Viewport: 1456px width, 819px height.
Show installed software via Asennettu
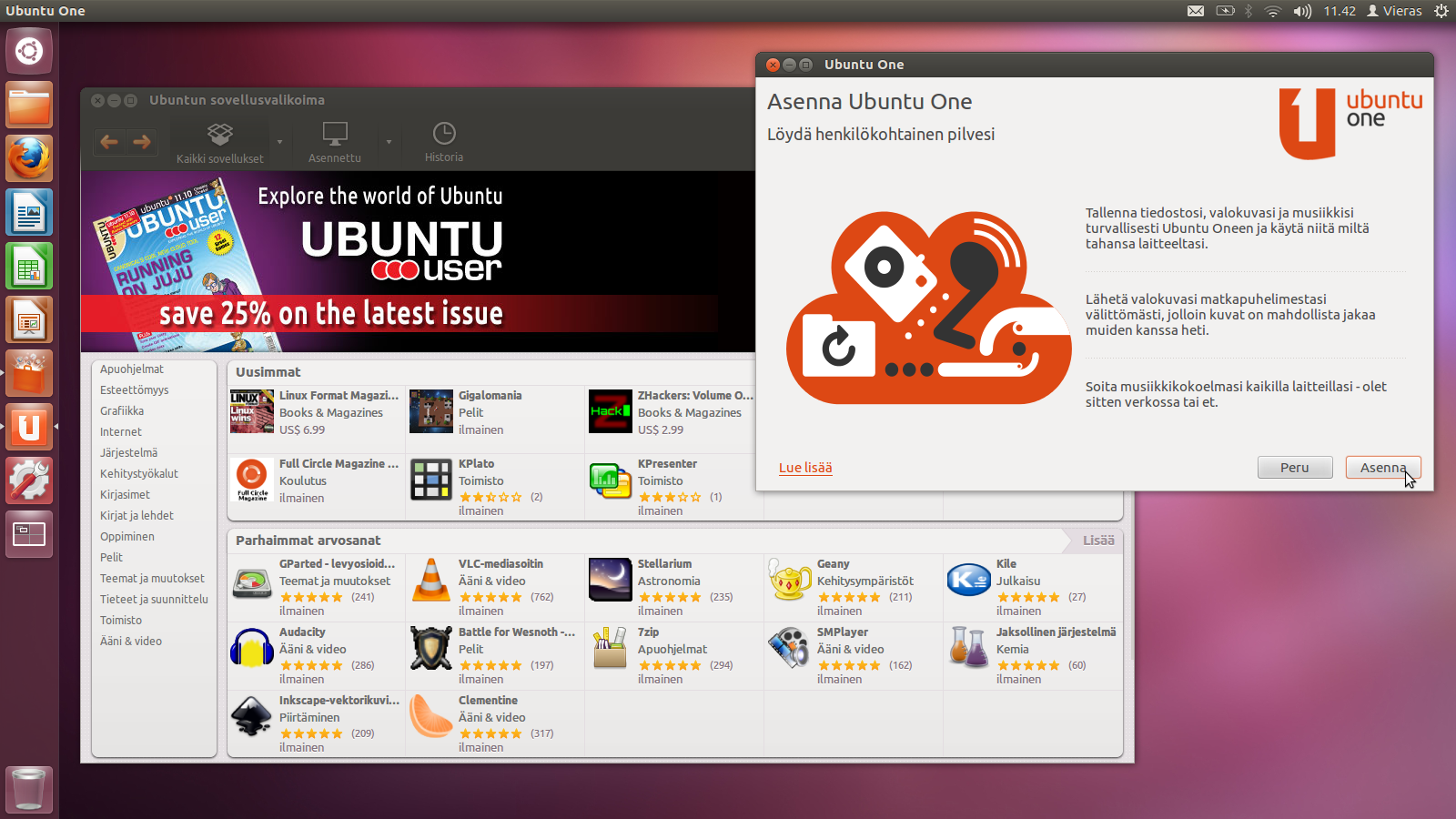[335, 143]
